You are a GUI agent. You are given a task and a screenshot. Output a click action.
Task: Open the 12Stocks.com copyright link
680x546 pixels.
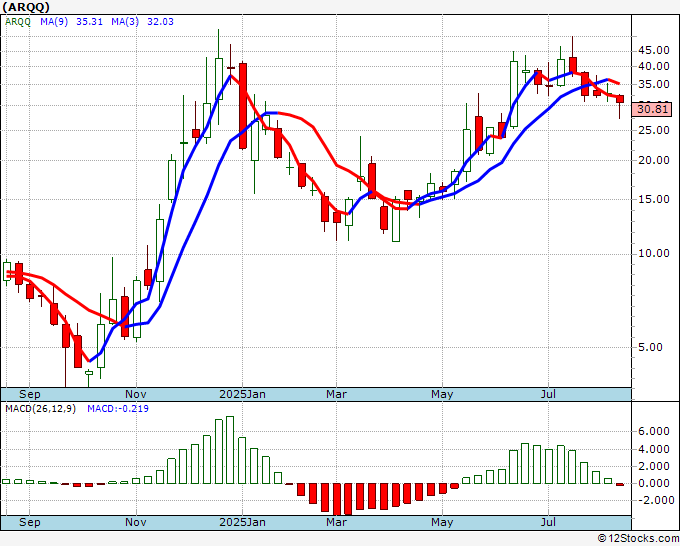tap(638, 538)
